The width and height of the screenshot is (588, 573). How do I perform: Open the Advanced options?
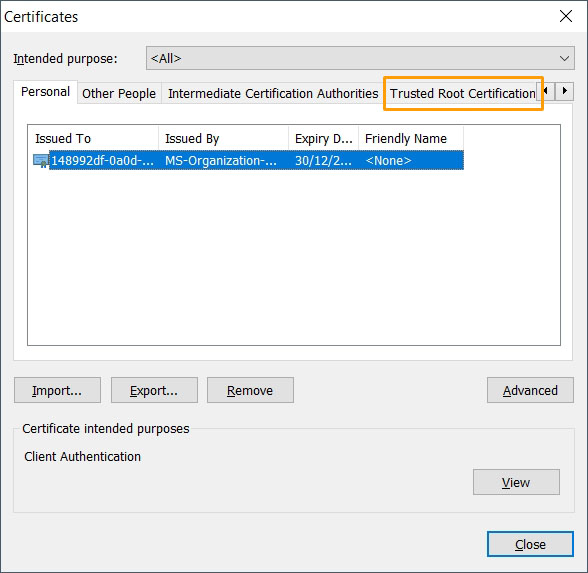coord(530,390)
